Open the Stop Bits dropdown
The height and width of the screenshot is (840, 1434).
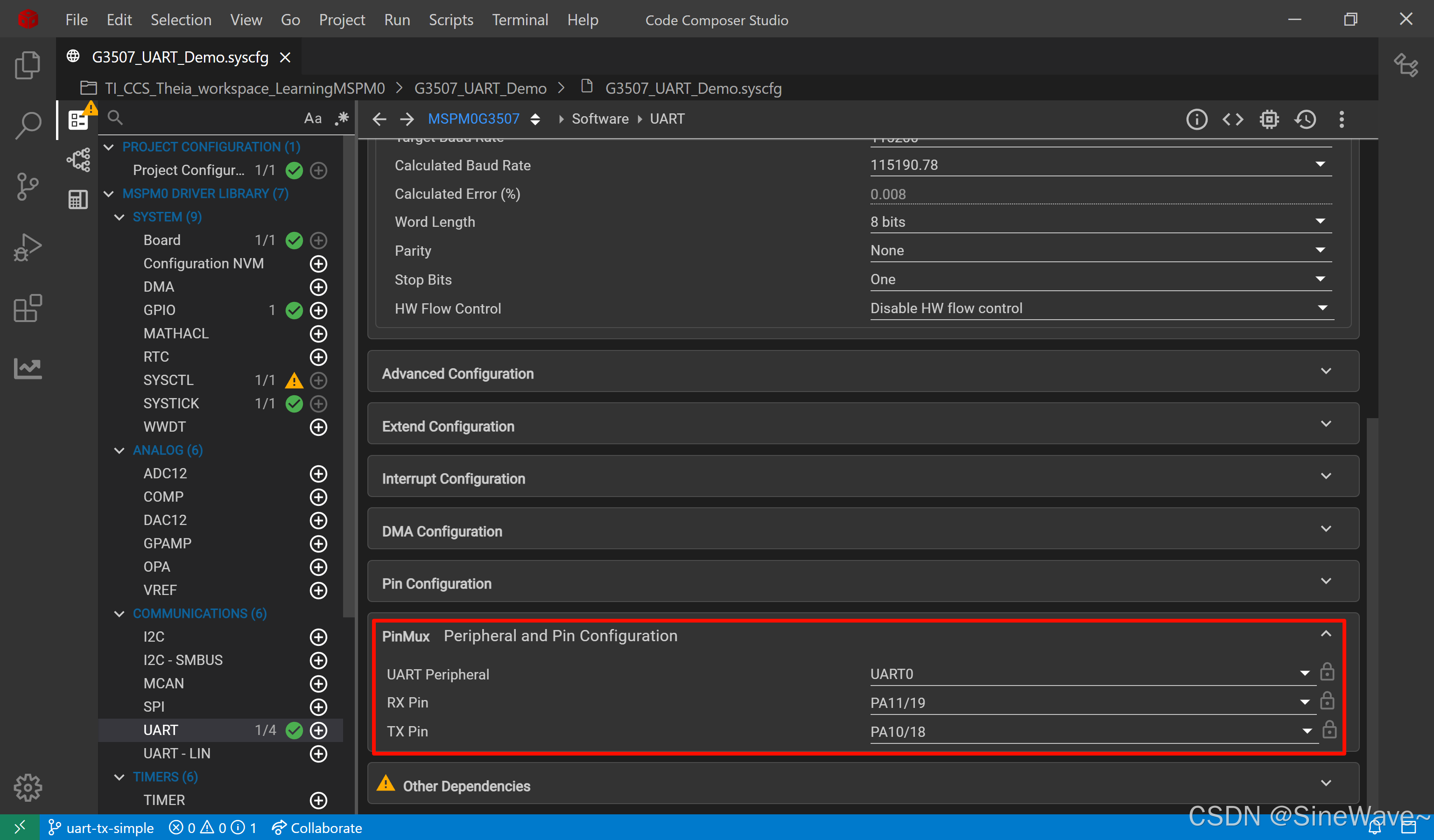click(x=1101, y=279)
